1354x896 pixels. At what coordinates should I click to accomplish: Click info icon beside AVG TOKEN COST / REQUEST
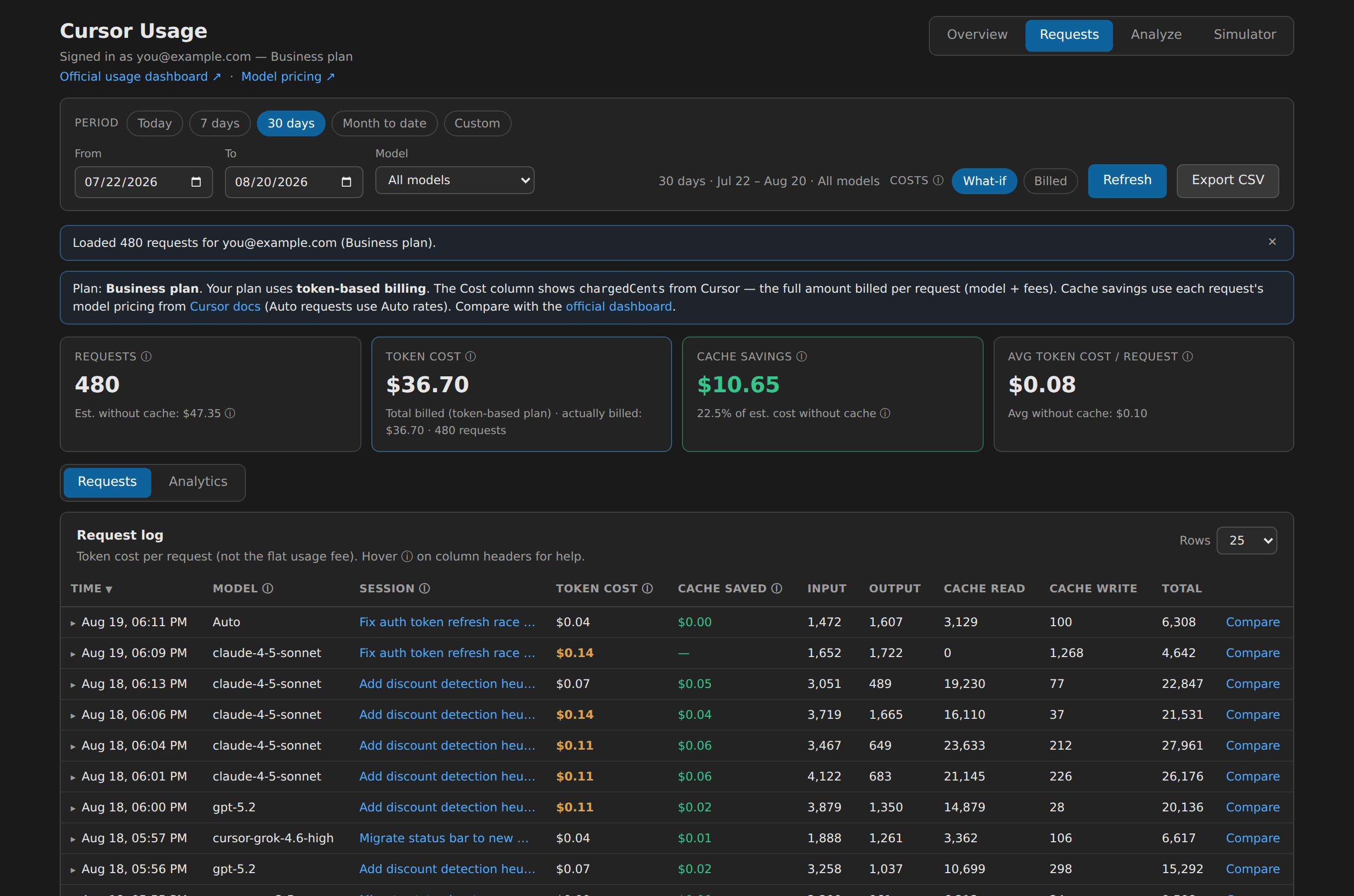pyautogui.click(x=1188, y=356)
